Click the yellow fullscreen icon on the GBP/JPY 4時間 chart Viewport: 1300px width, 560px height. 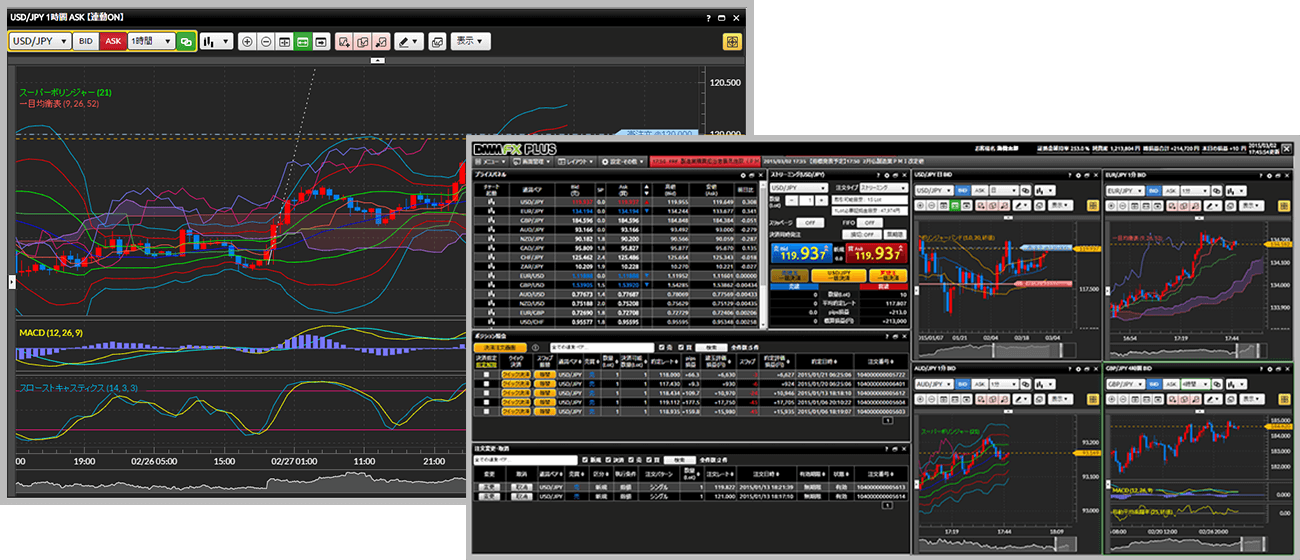tap(1283, 398)
